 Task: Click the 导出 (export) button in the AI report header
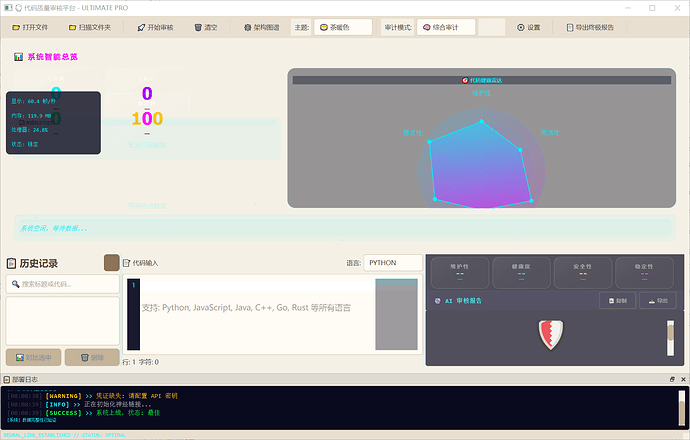(x=658, y=301)
